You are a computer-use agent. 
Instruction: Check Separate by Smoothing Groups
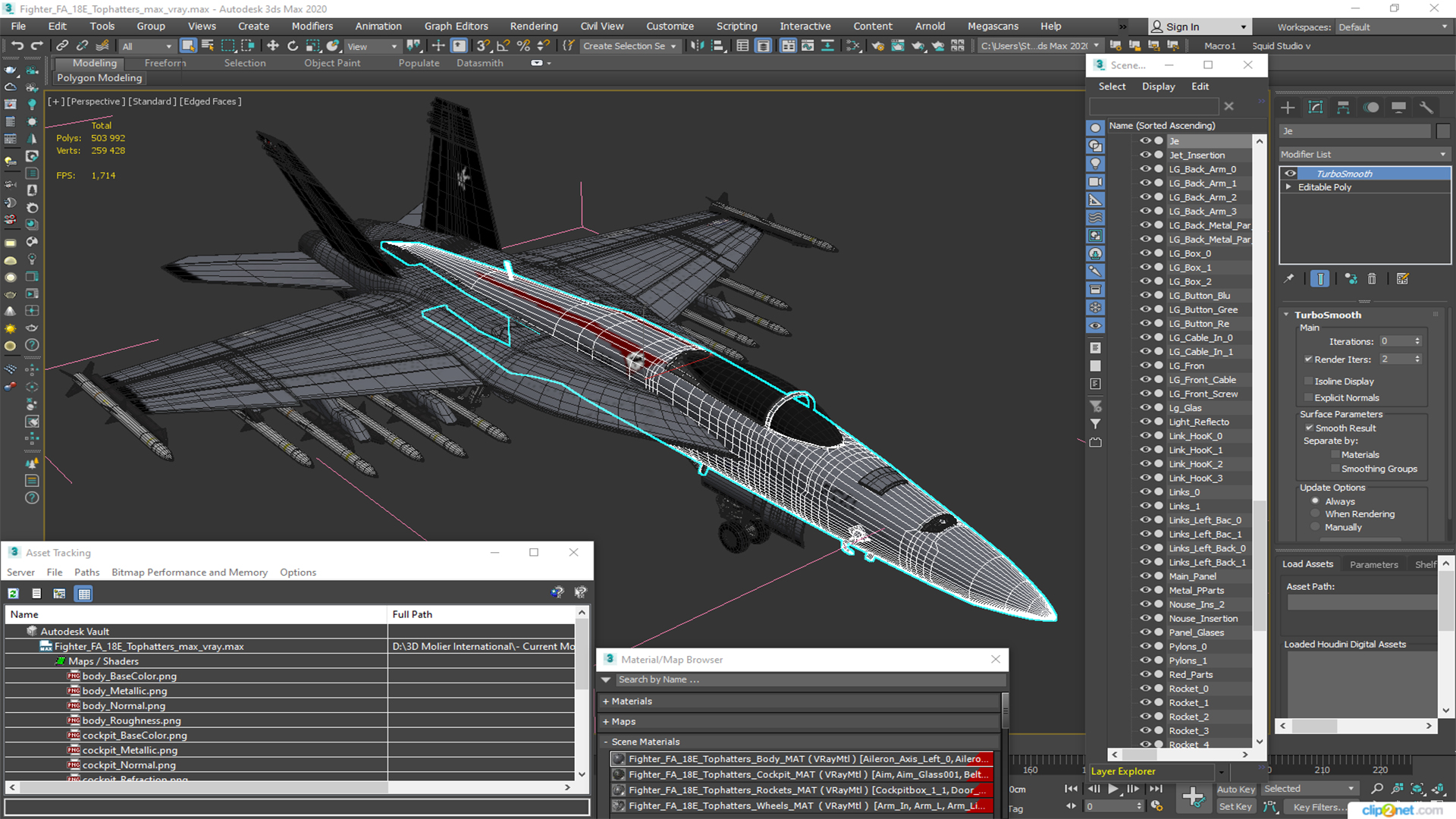click(x=1335, y=469)
